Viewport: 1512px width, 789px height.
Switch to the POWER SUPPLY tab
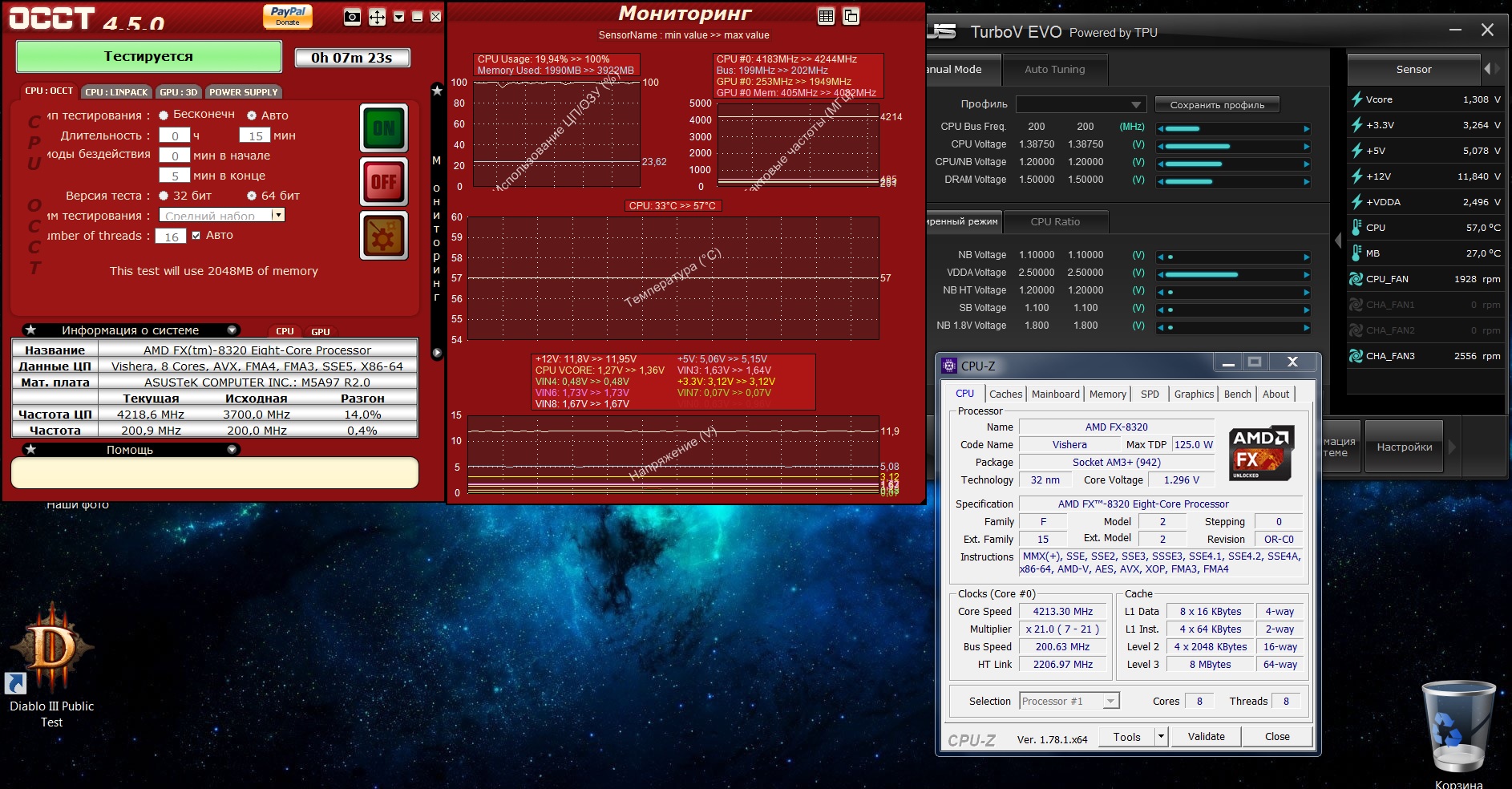click(244, 92)
